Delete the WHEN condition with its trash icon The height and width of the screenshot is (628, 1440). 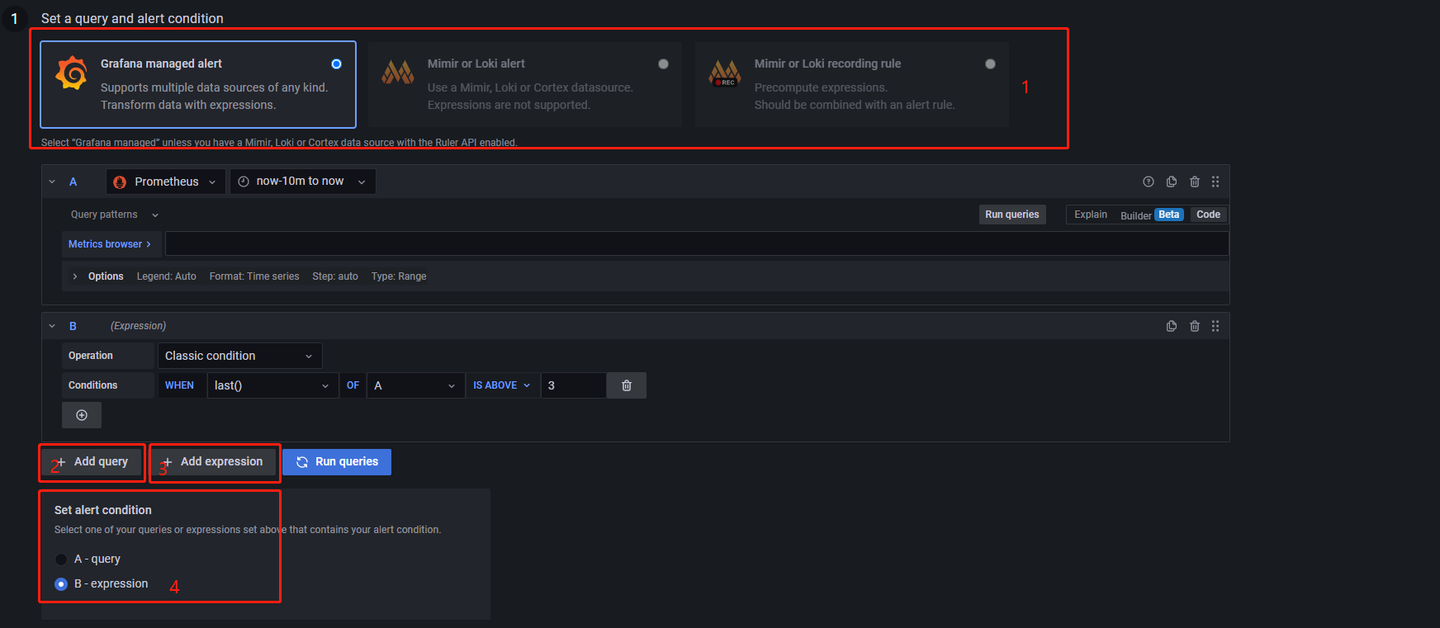tap(625, 385)
